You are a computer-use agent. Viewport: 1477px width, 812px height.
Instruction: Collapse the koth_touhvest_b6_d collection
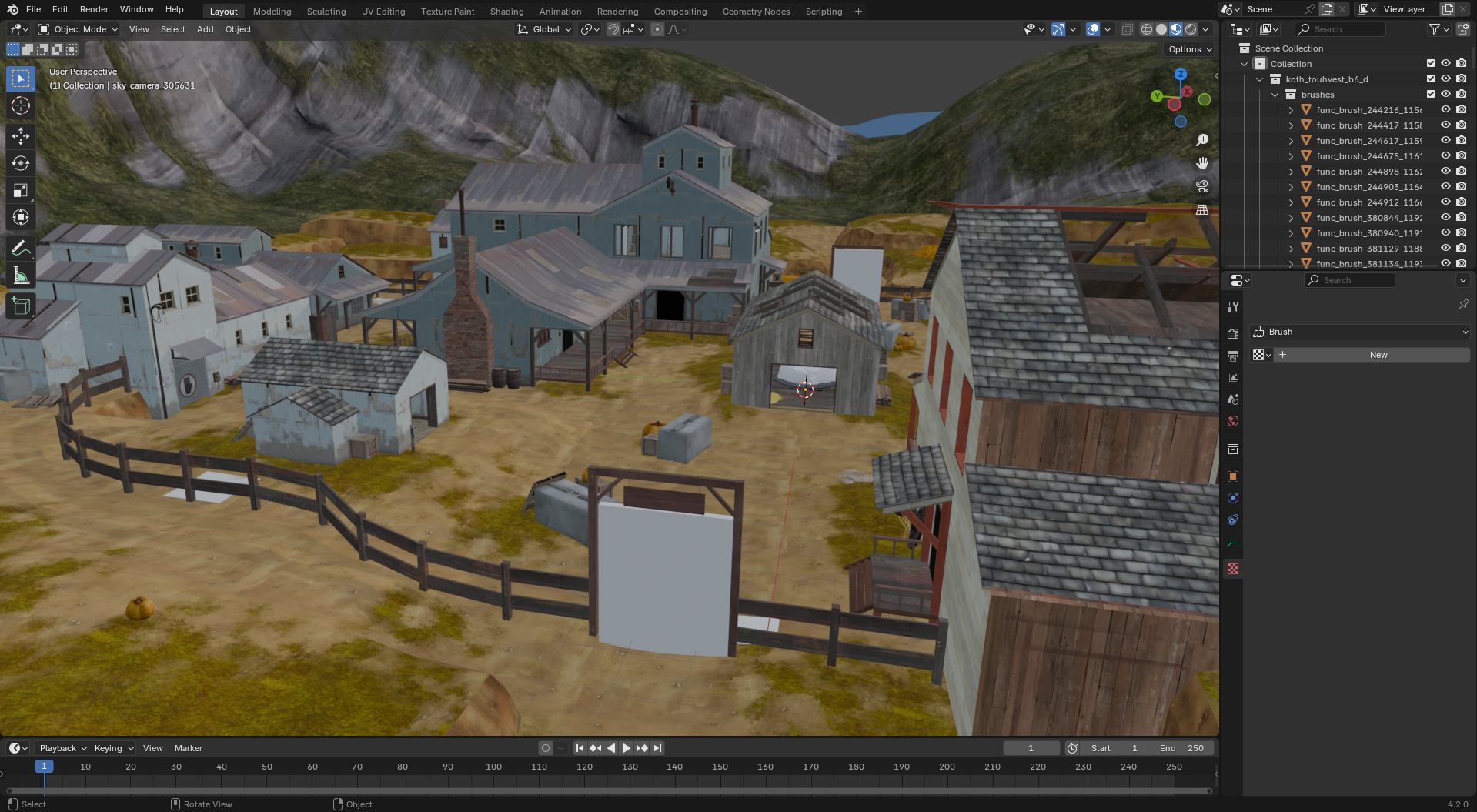[1260, 79]
